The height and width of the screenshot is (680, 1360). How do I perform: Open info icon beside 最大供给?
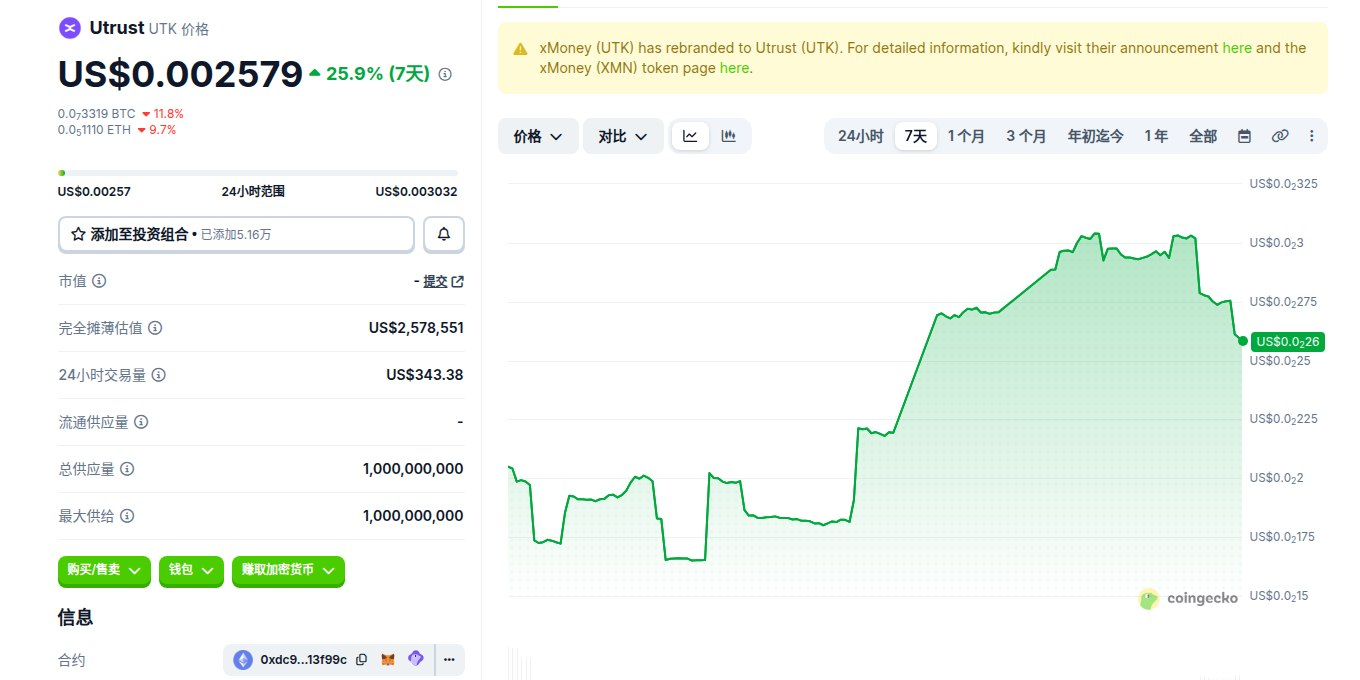click(x=127, y=516)
